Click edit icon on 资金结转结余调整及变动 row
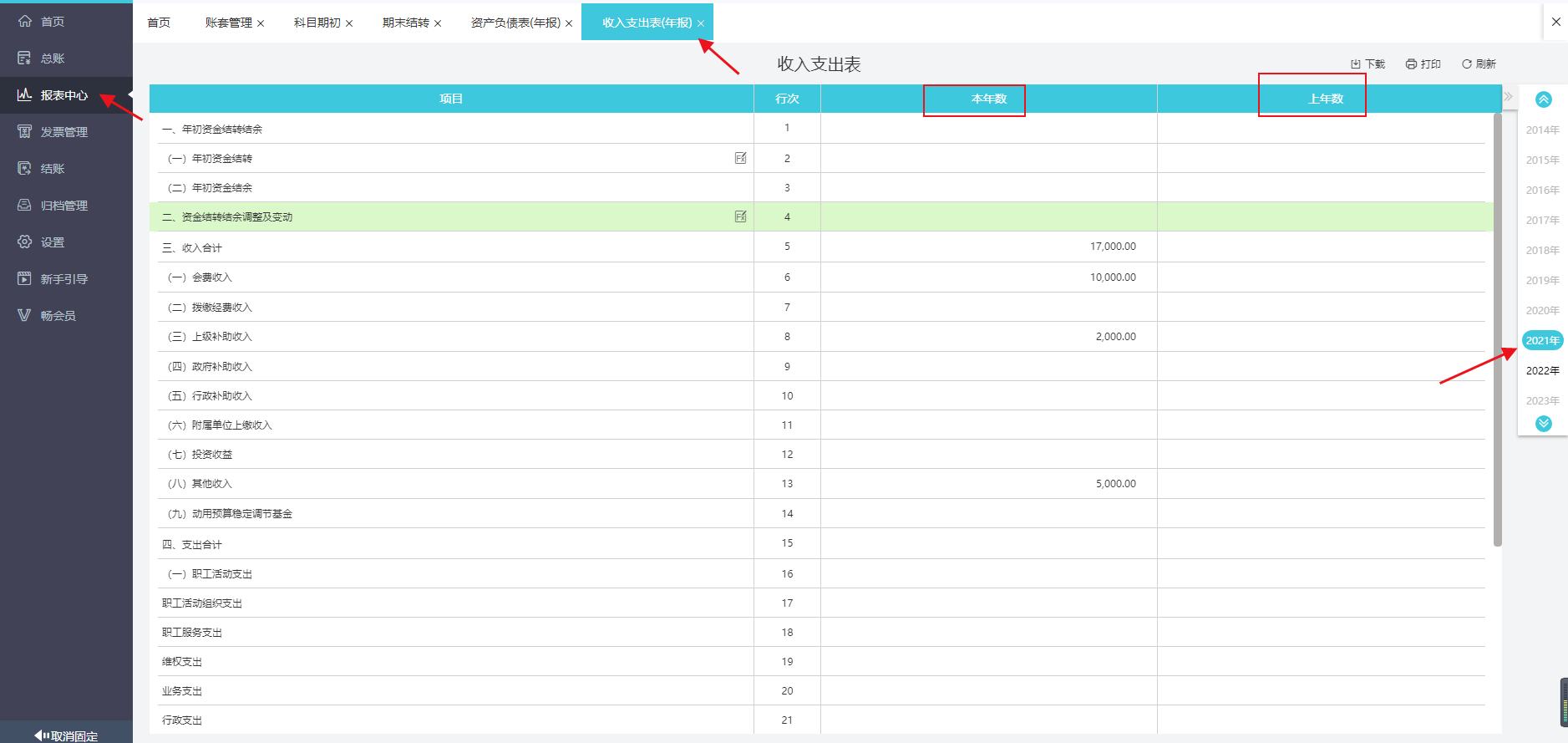The image size is (1568, 743). tap(740, 216)
